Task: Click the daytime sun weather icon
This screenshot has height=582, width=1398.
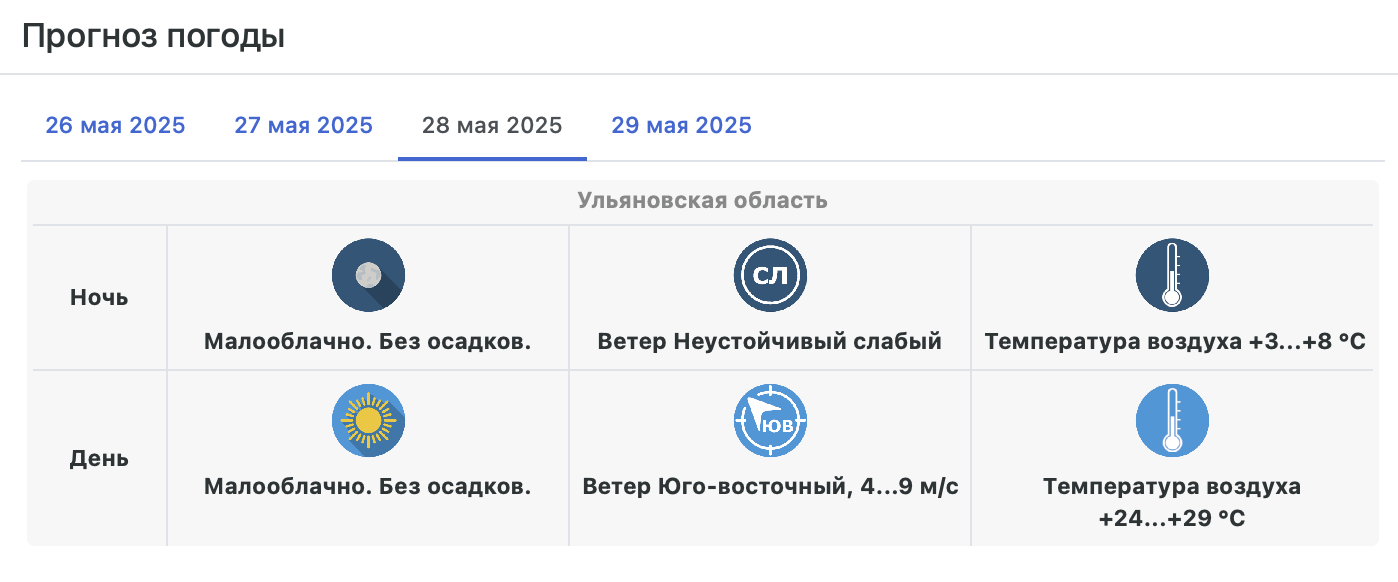Action: point(368,421)
